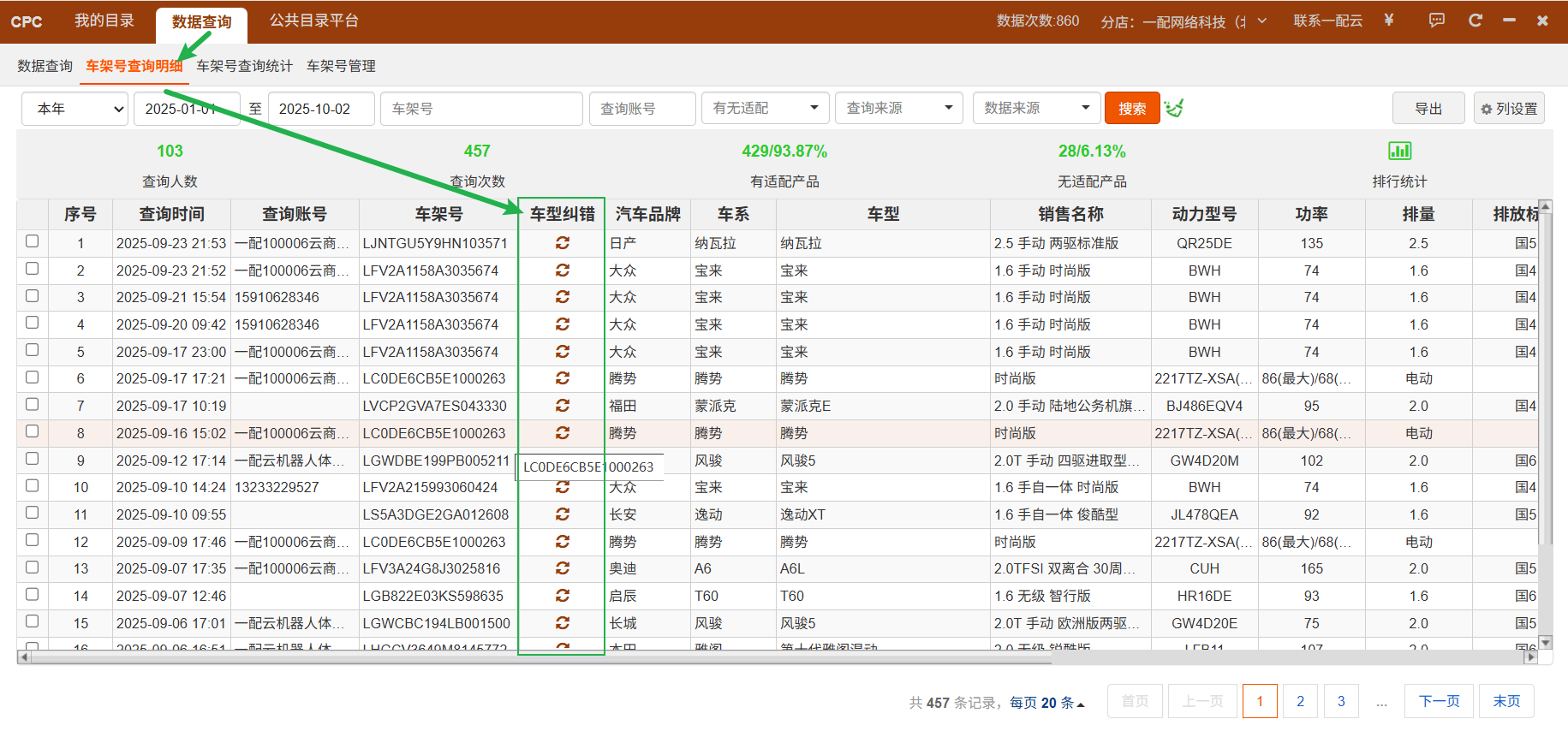Open the 查询来源 dropdown

898,109
